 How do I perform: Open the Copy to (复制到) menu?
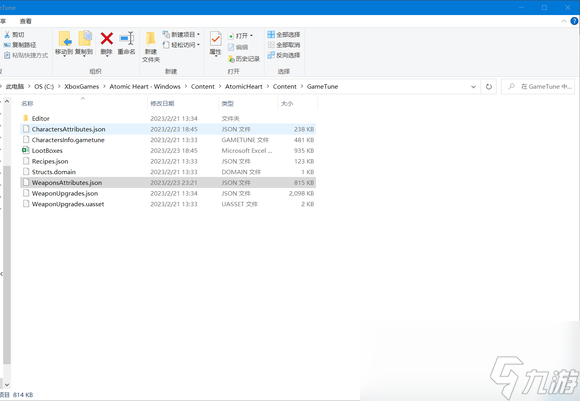point(84,43)
